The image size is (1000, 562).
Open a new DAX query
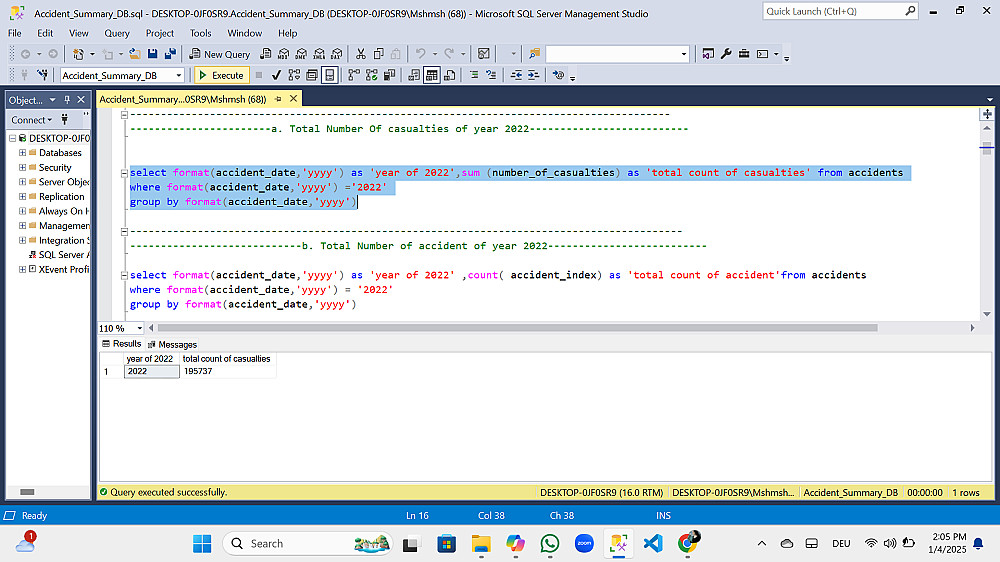click(x=337, y=54)
